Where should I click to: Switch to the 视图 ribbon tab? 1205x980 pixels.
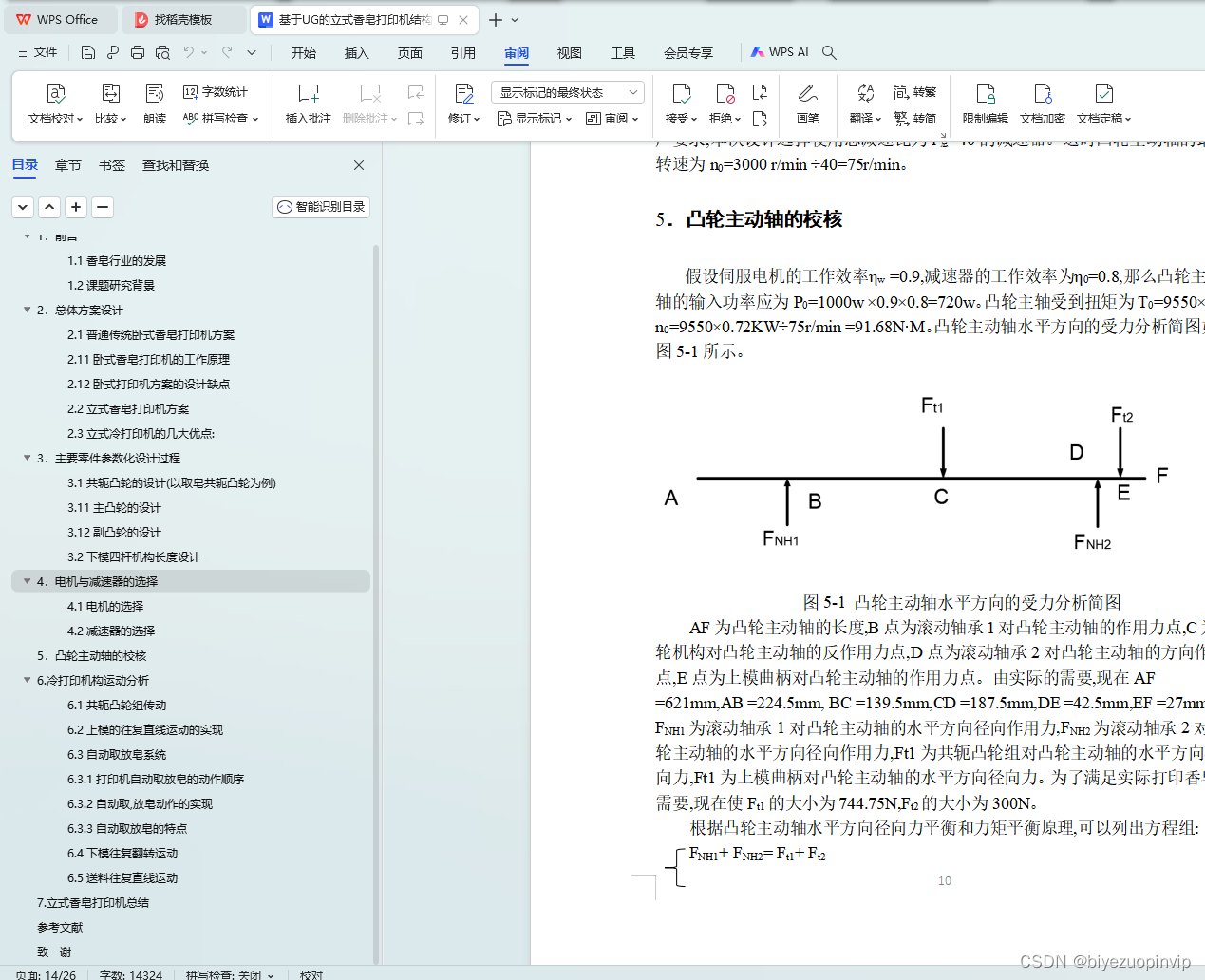[570, 53]
